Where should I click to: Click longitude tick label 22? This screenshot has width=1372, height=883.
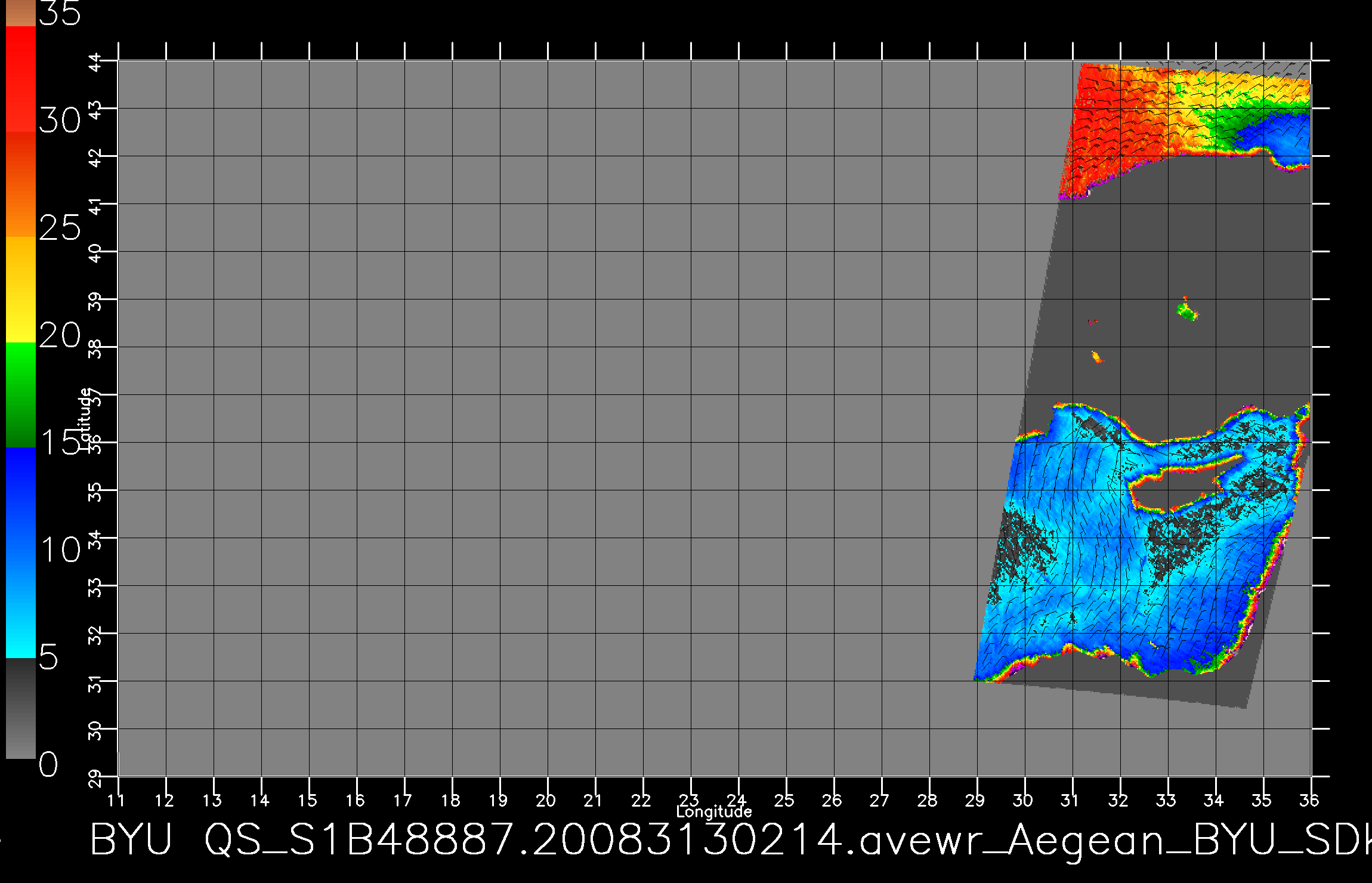click(x=641, y=800)
